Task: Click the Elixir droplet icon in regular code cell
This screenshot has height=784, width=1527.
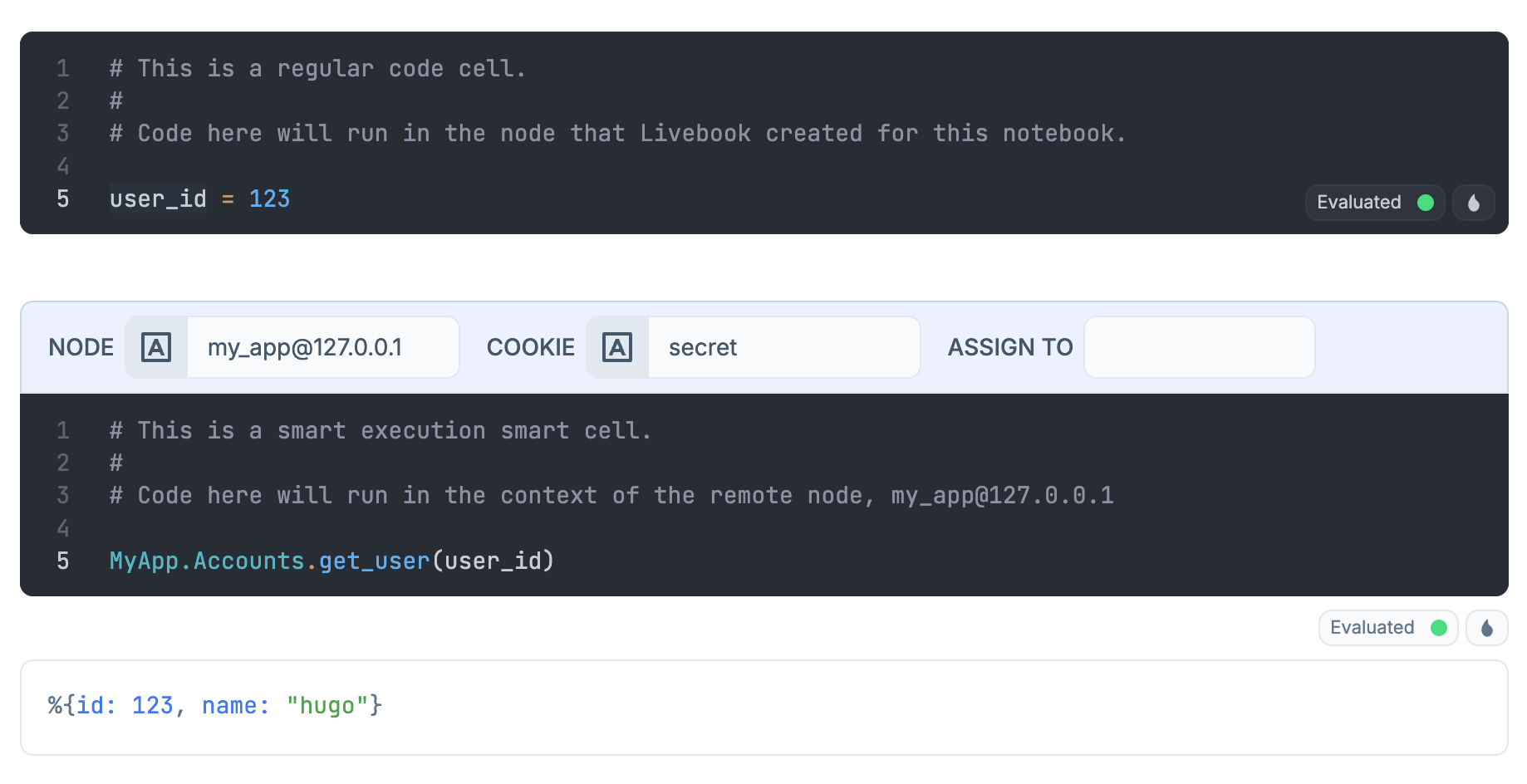Action: (x=1473, y=203)
